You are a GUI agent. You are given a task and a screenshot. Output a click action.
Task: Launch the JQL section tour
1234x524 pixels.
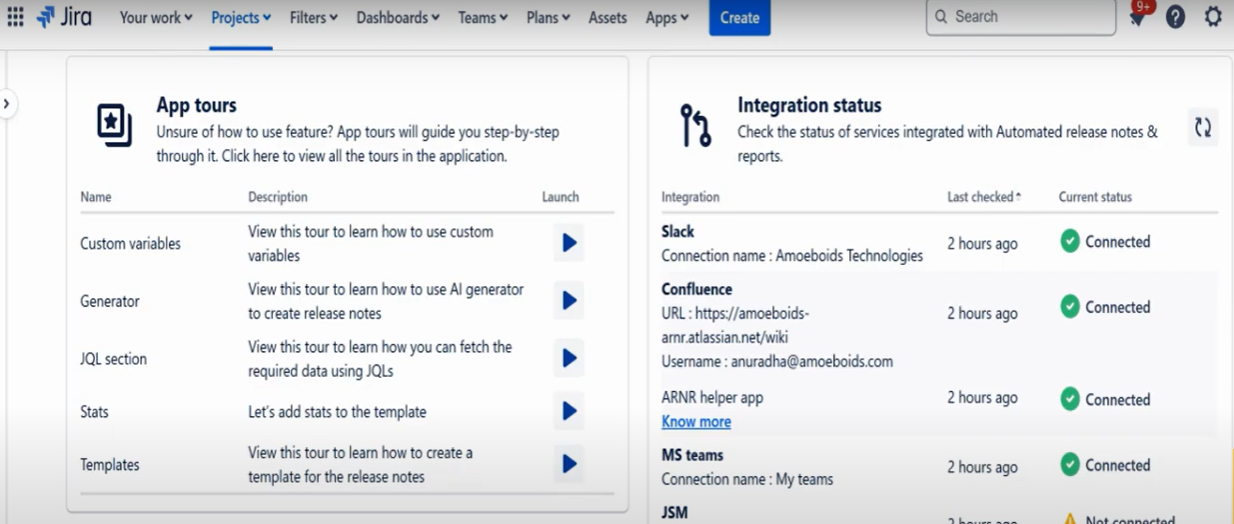click(569, 358)
